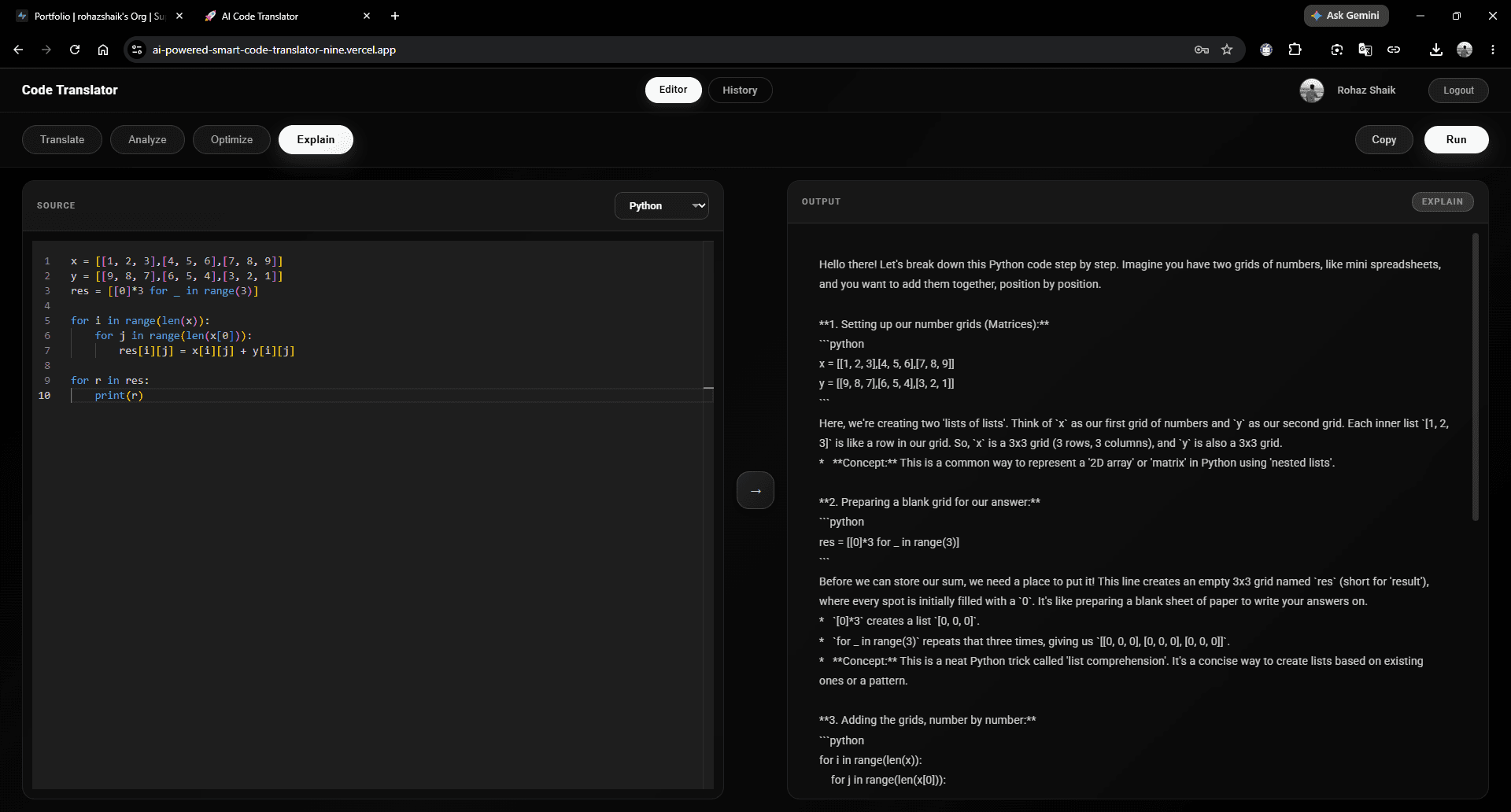Reload the current page
This screenshot has height=812, width=1511.
click(75, 50)
